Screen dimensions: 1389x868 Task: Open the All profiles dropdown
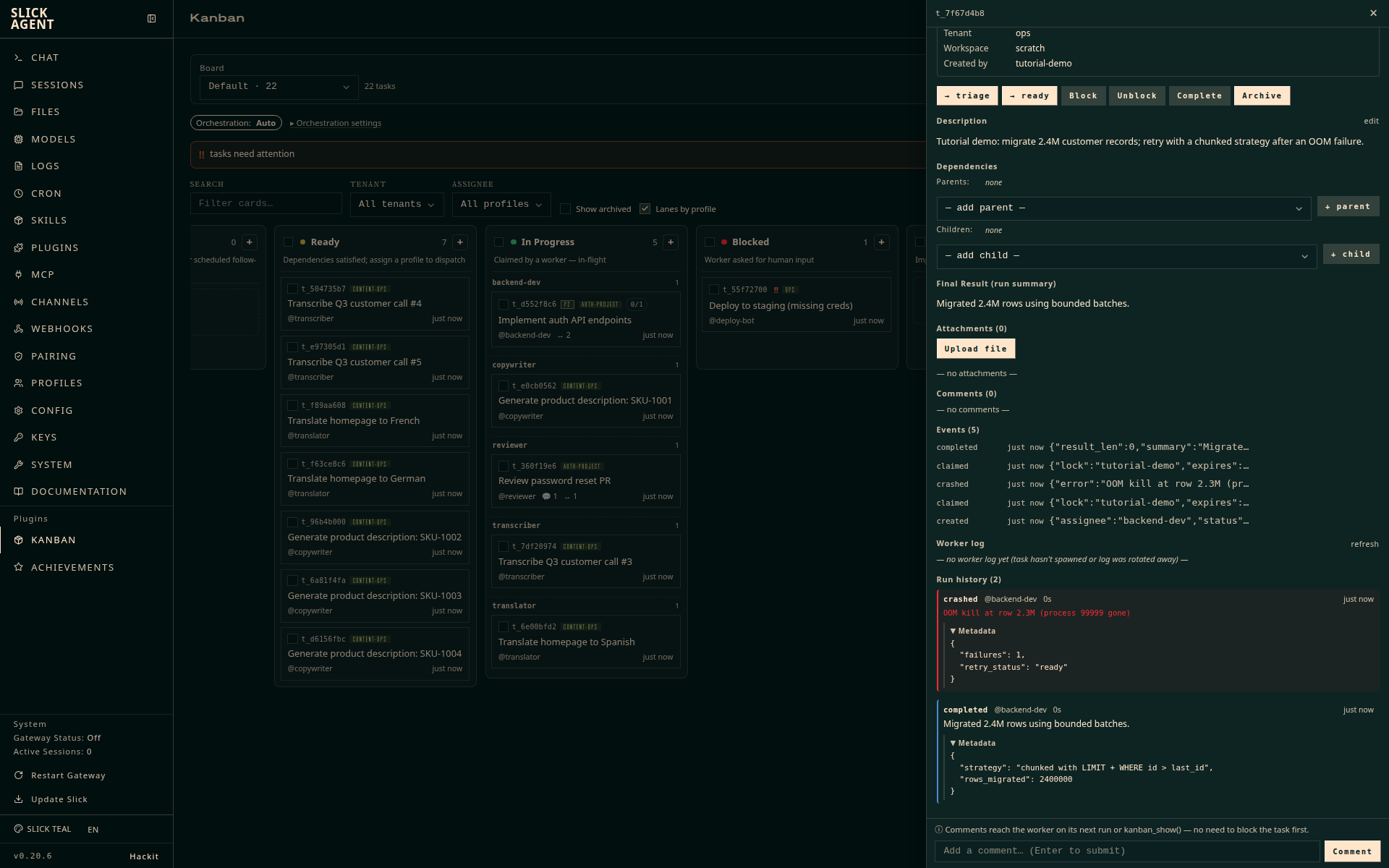501,204
